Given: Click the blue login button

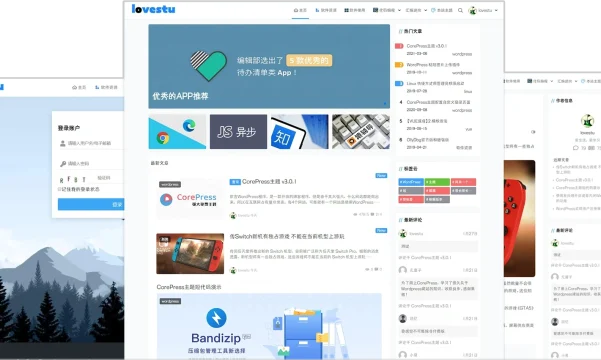Looking at the screenshot, I should pyautogui.click(x=91, y=204).
